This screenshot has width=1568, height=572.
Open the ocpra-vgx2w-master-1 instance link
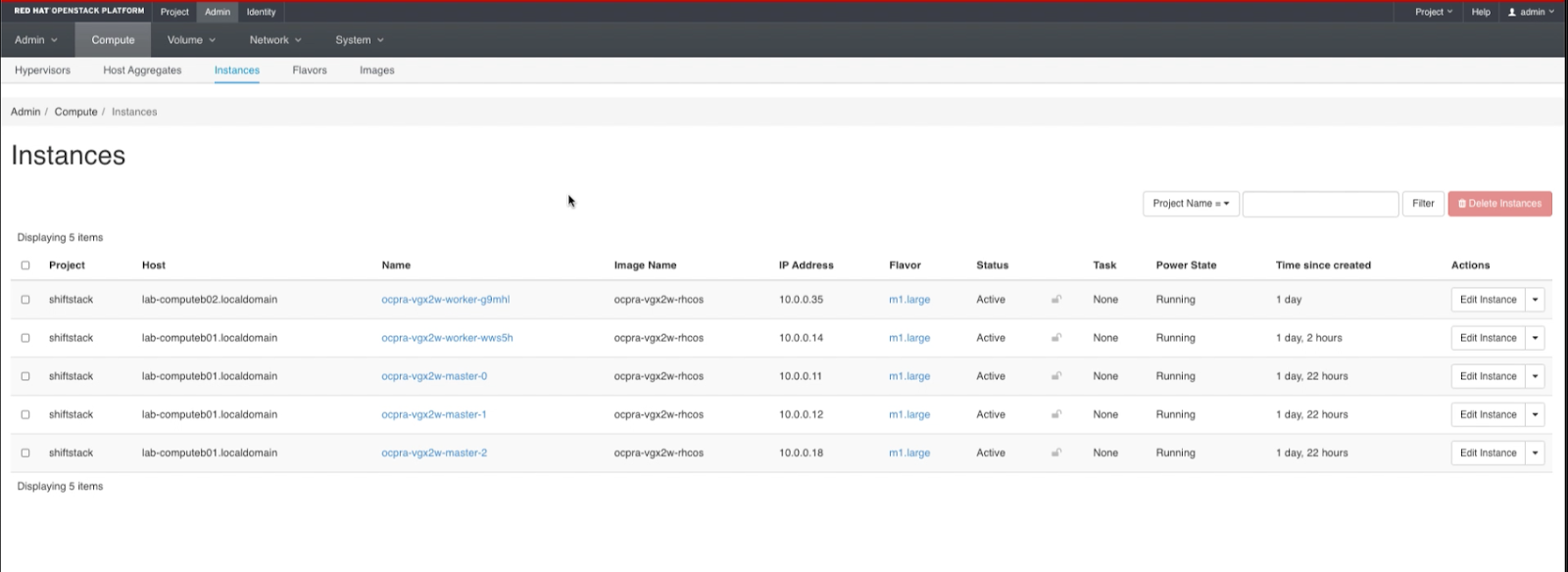click(x=434, y=414)
